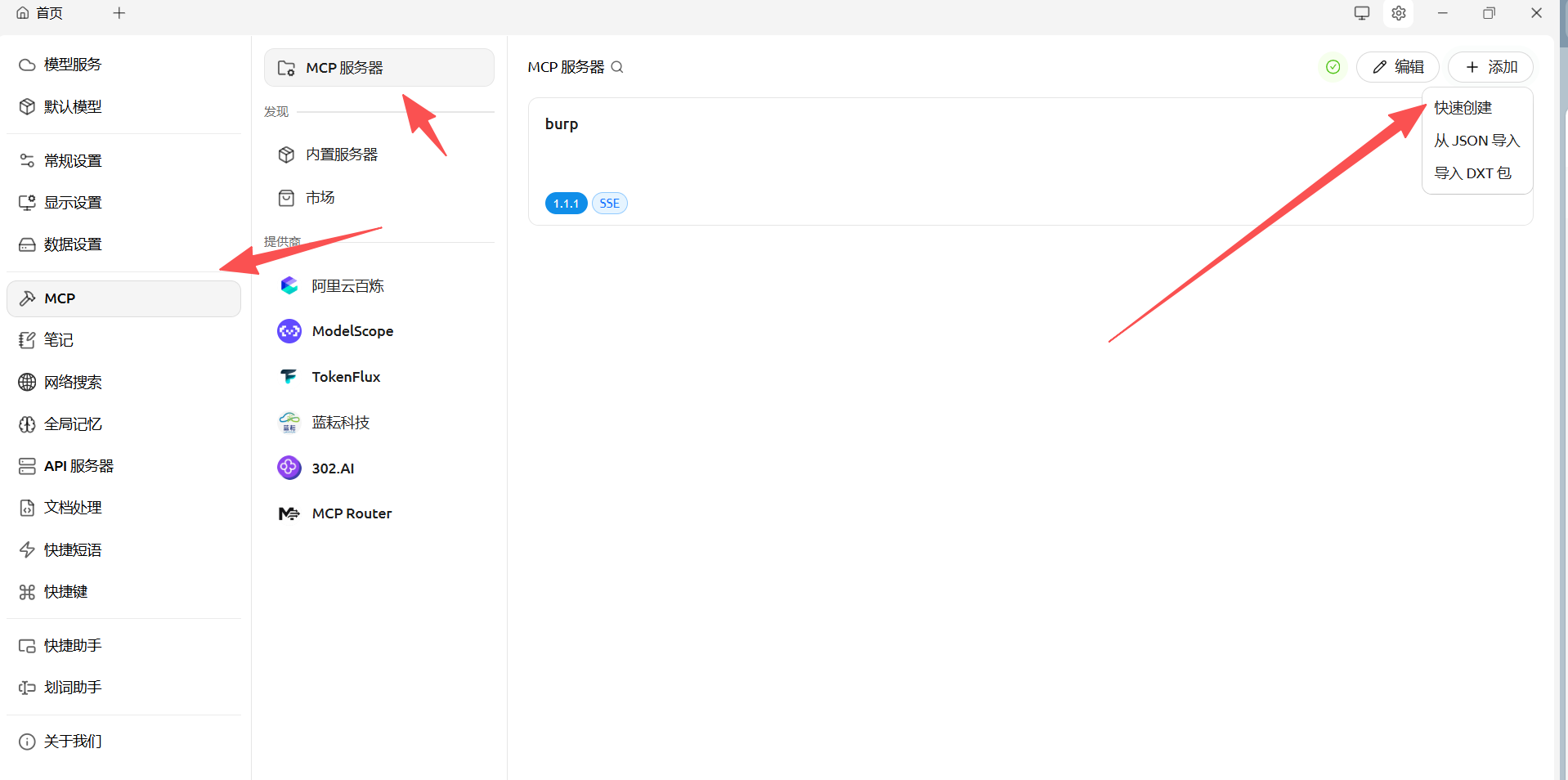Open 内置服务器 in the discover section
This screenshot has width=1568, height=780.
(x=341, y=155)
